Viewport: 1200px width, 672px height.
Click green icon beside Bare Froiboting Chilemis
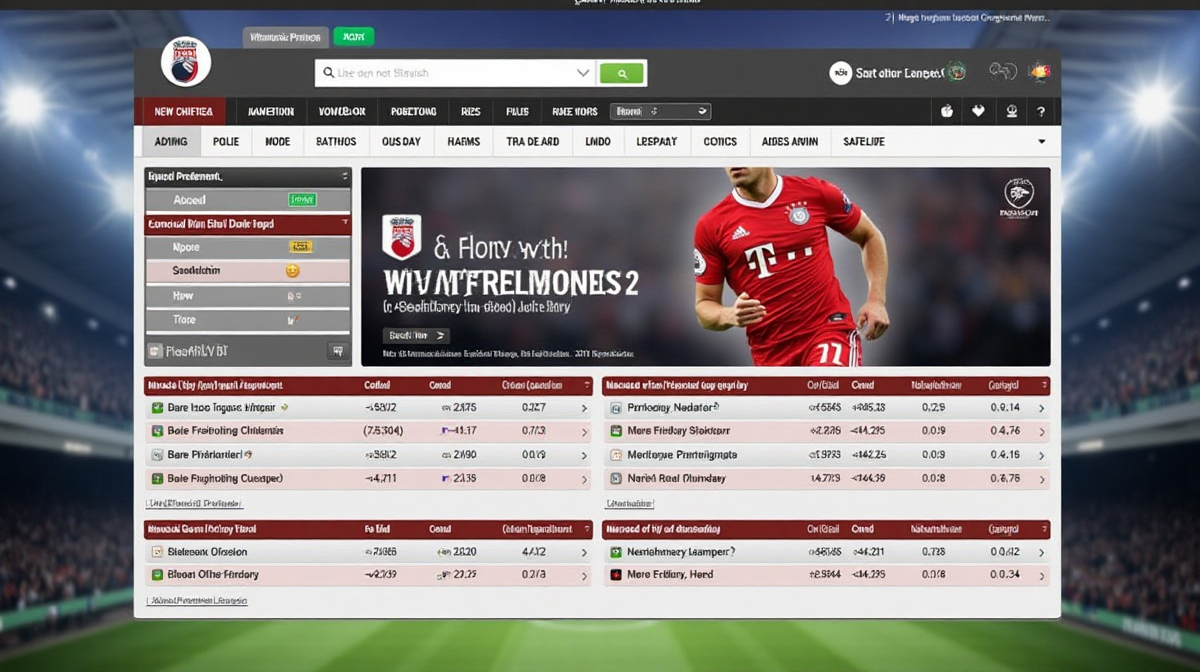click(157, 431)
